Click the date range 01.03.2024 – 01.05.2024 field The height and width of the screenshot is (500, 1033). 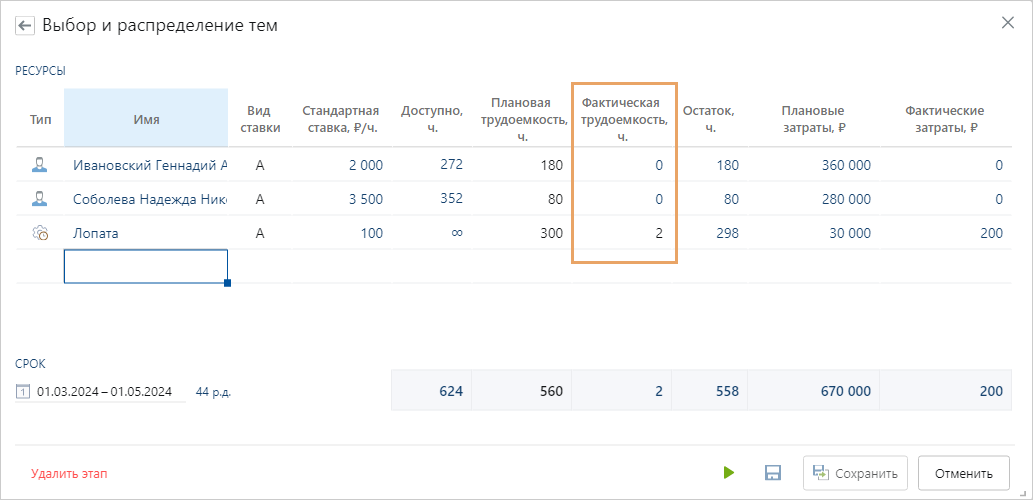(105, 392)
